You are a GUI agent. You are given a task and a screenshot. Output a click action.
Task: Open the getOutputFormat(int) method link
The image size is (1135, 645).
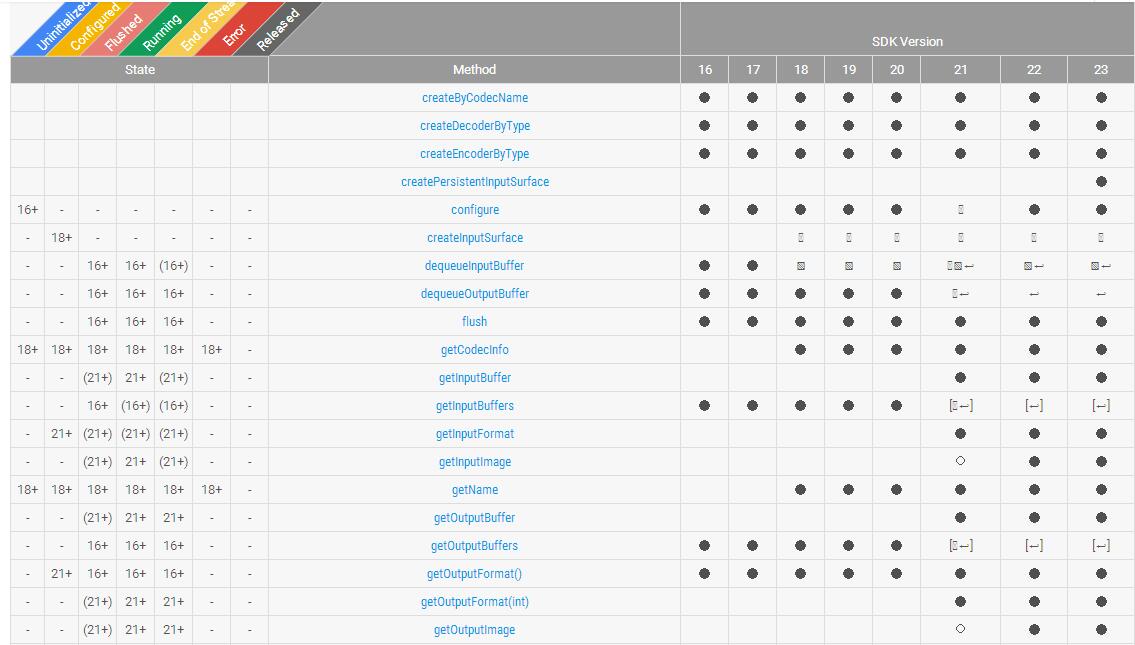(x=475, y=602)
